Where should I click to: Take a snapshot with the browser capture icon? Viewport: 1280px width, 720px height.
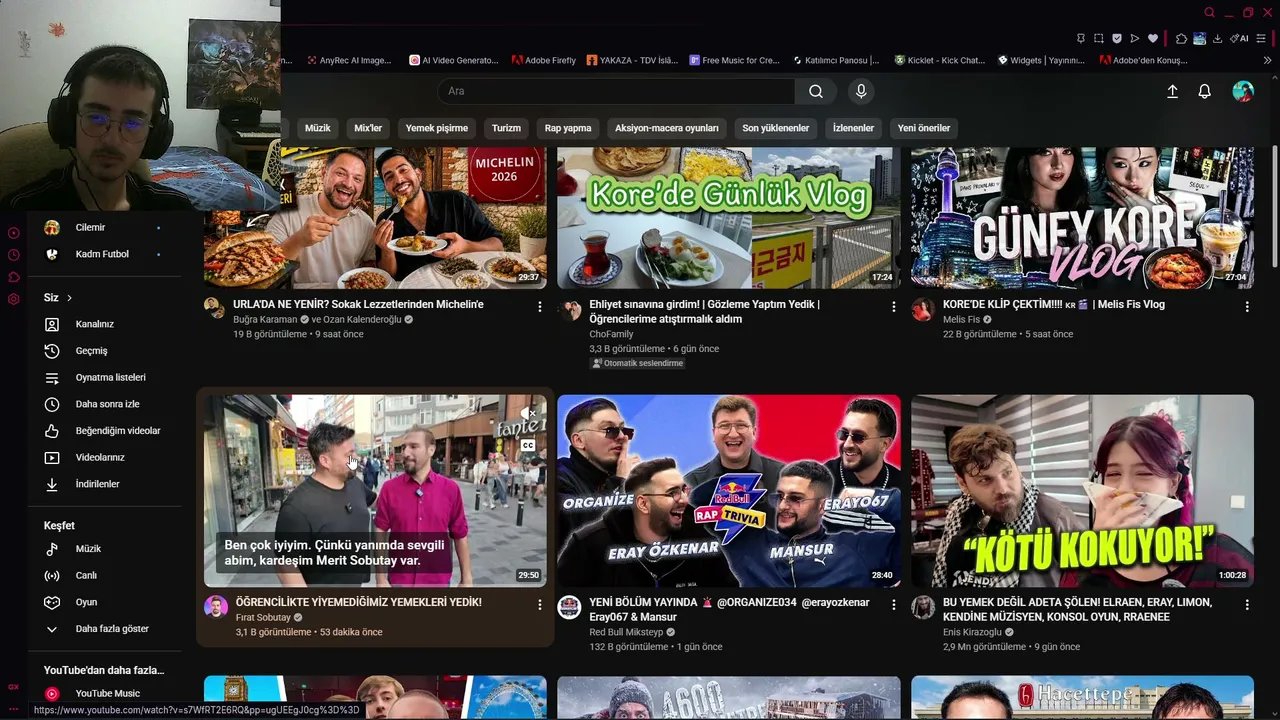point(1099,39)
